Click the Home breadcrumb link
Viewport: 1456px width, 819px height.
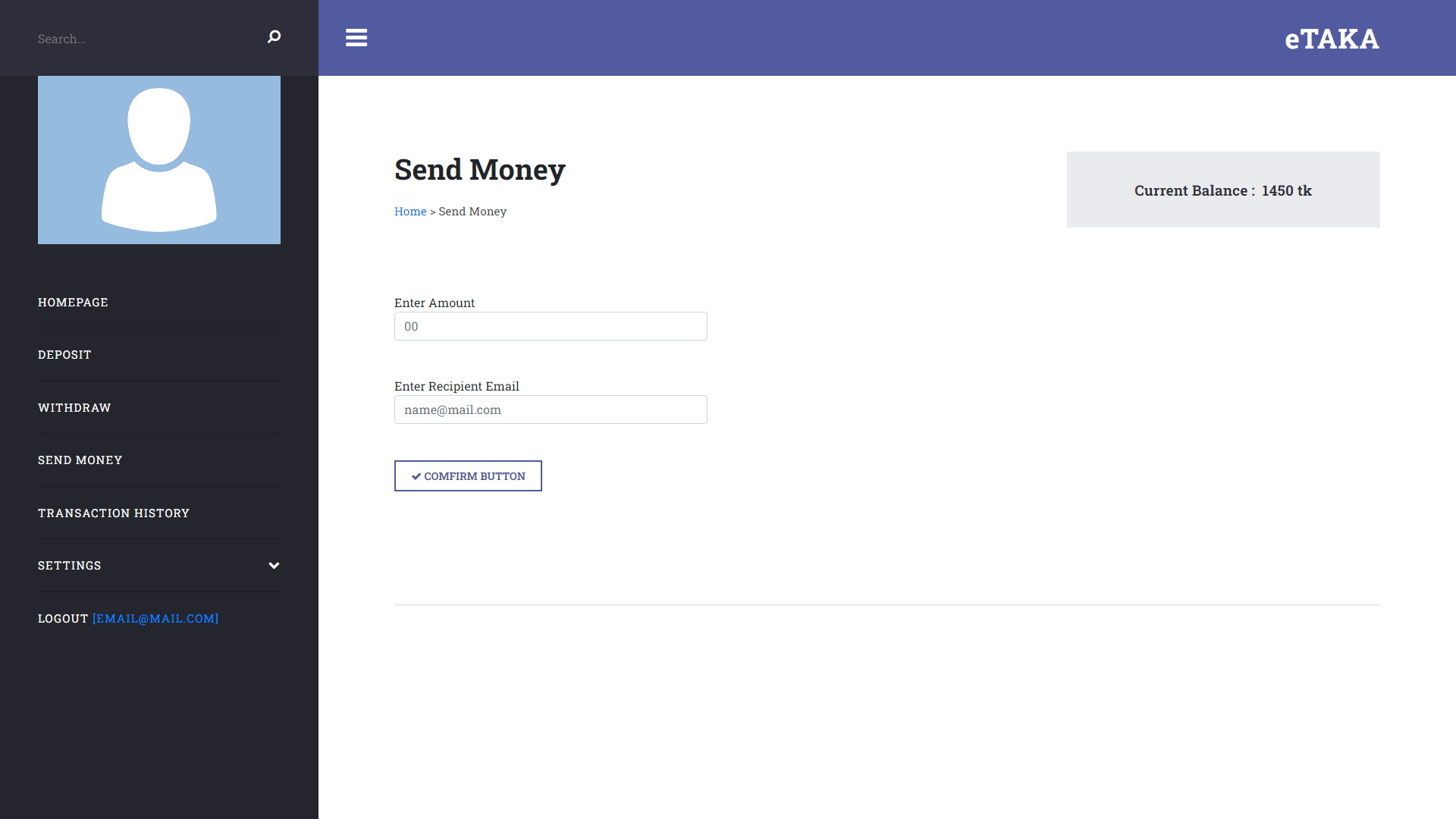coord(410,212)
